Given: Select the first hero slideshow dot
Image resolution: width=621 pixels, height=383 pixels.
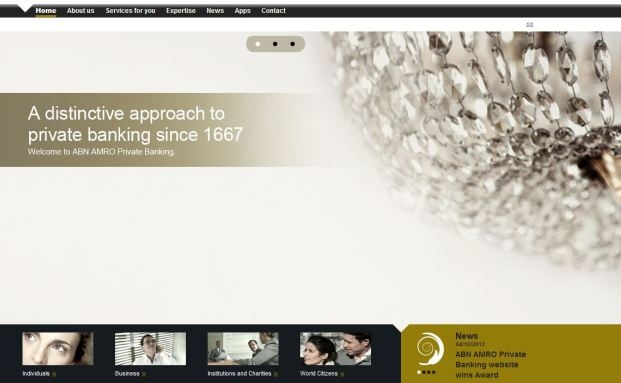Looking at the screenshot, I should (258, 44).
